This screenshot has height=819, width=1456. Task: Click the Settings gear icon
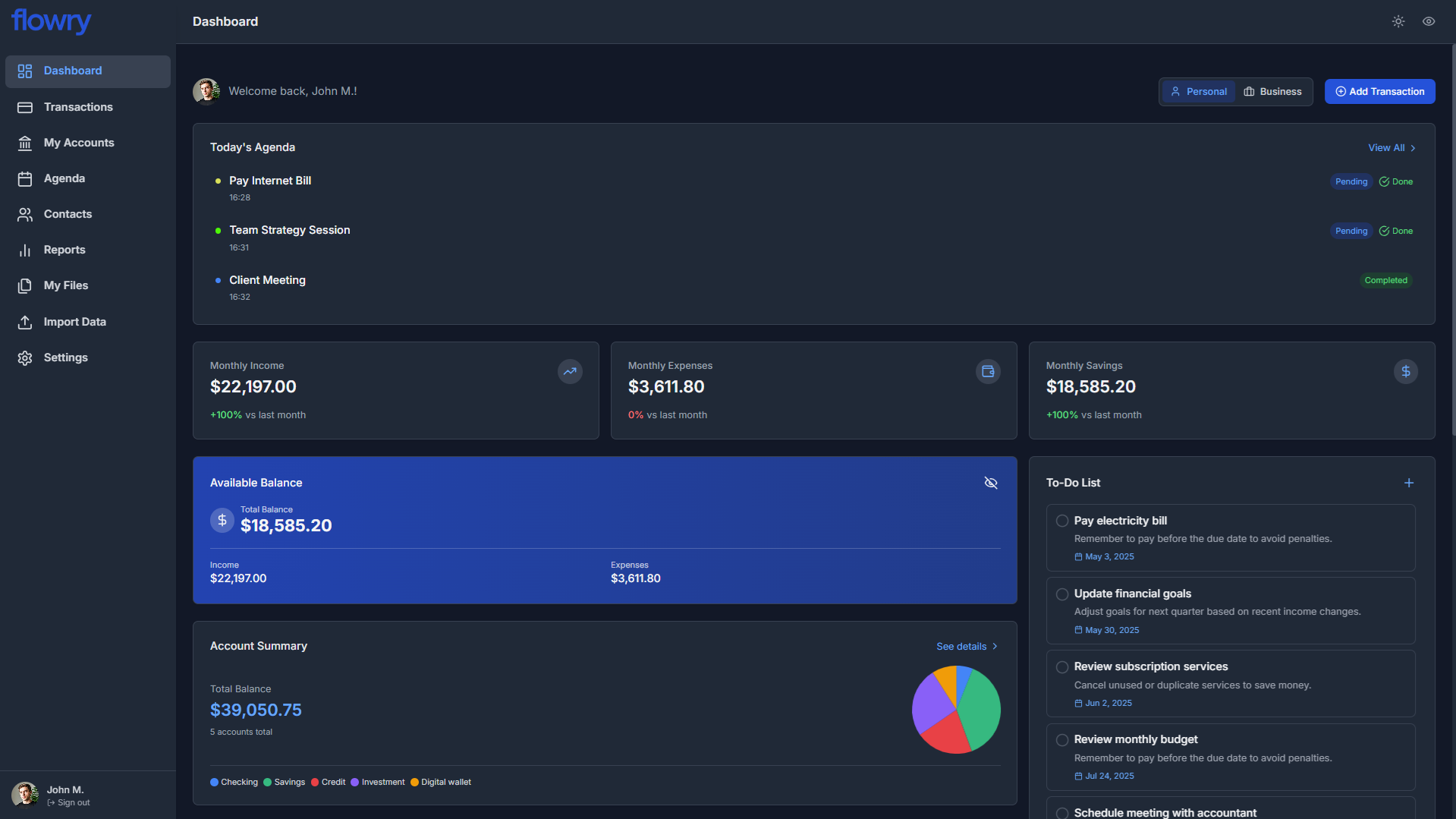pos(25,358)
